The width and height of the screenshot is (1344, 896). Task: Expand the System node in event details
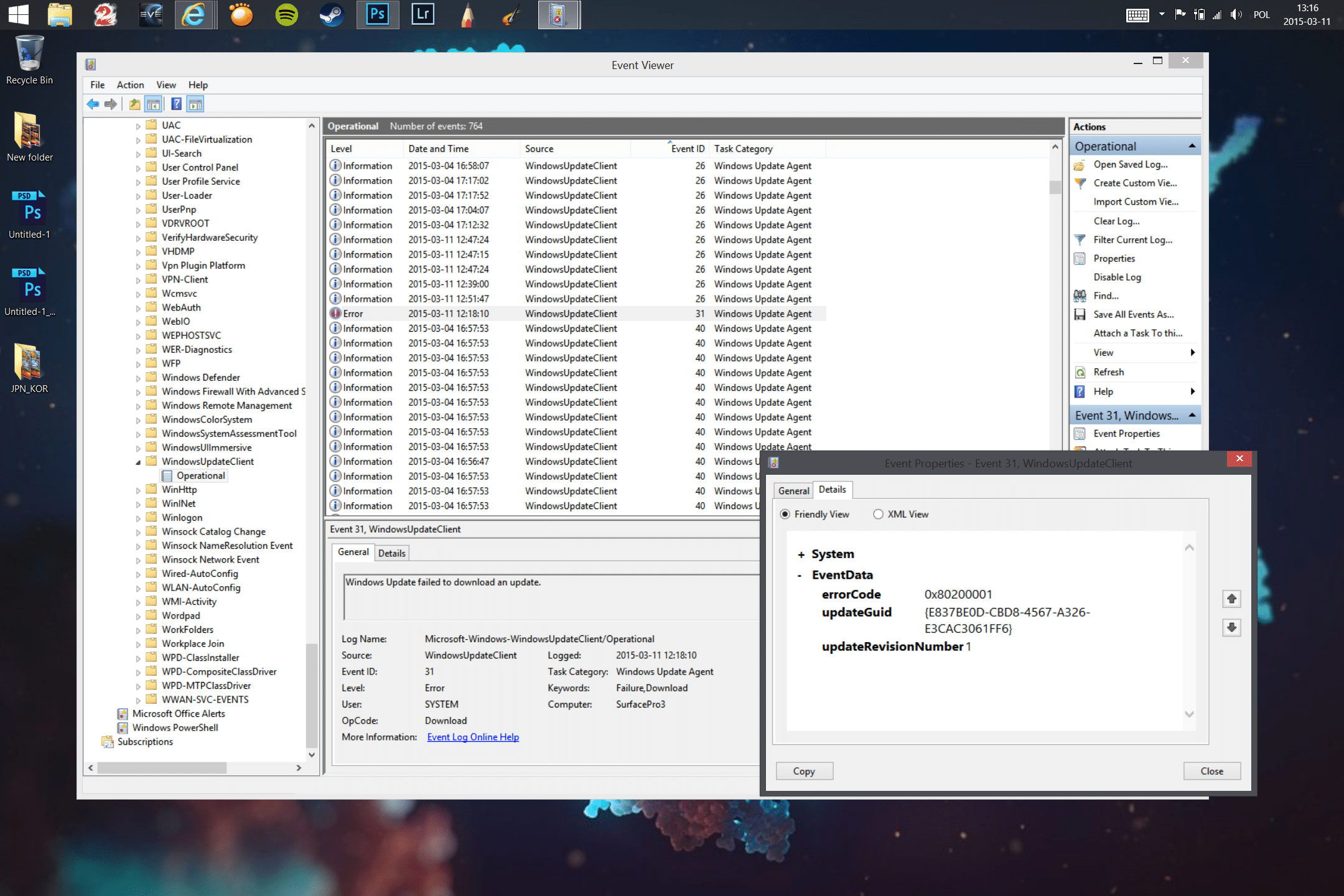coord(801,554)
